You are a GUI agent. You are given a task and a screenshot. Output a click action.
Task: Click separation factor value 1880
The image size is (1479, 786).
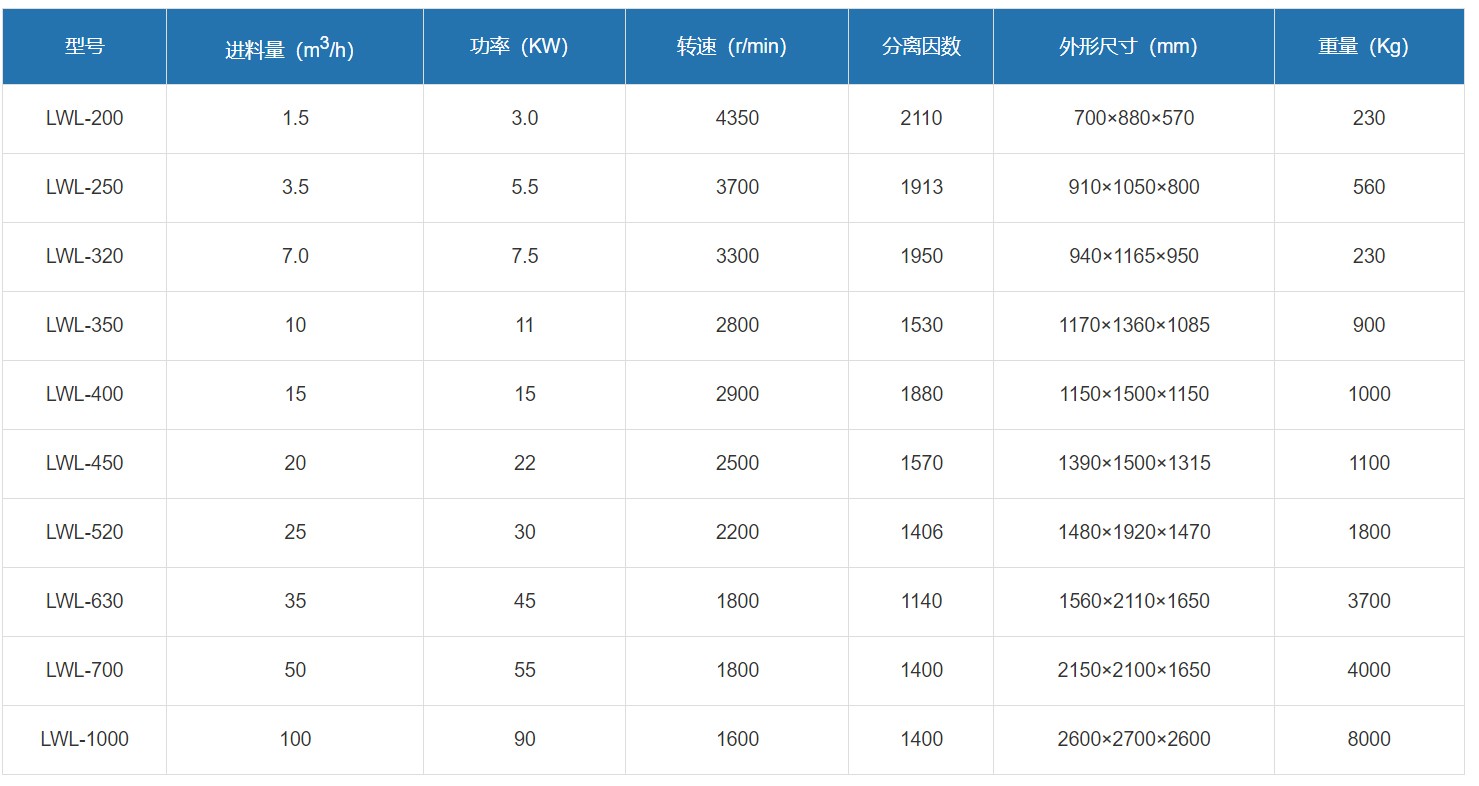(x=921, y=394)
